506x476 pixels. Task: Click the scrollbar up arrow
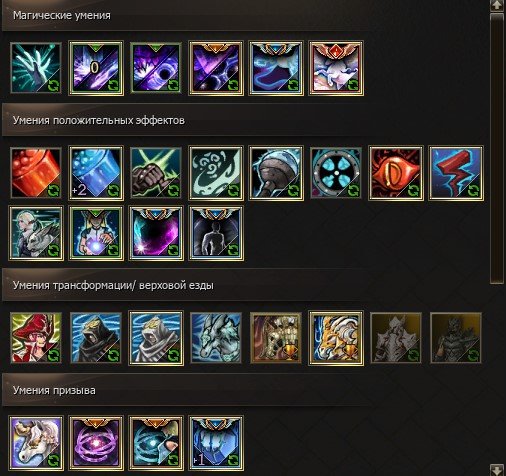coord(497,5)
